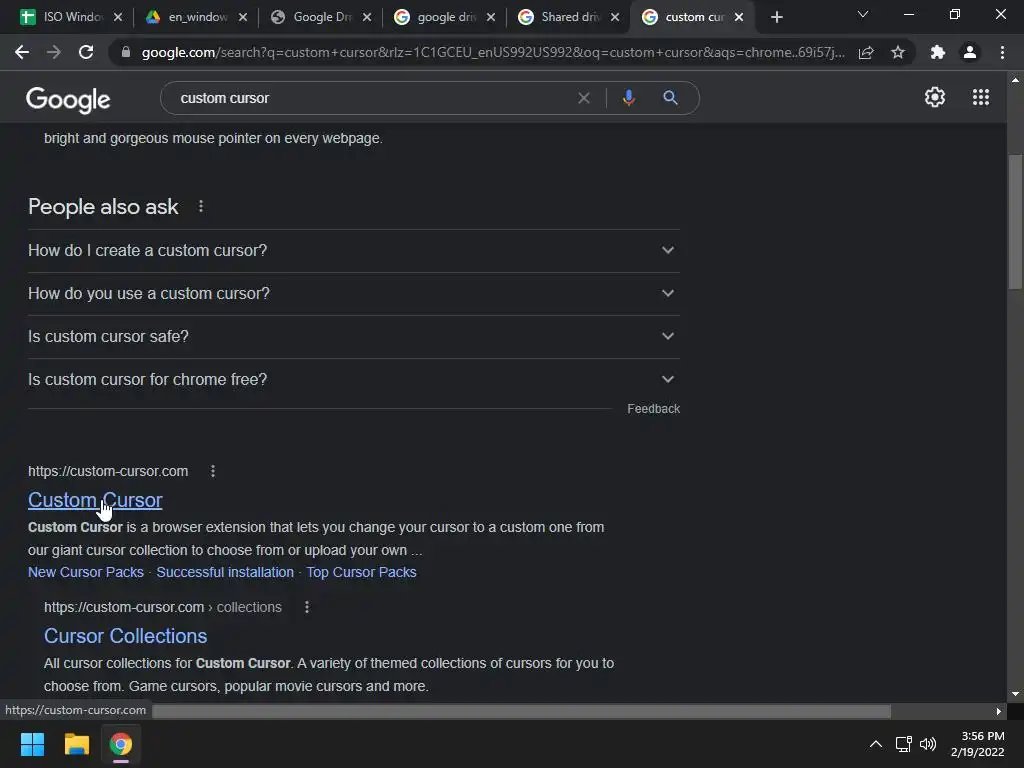
Task: Open the Cursor Collections result
Action: click(125, 636)
